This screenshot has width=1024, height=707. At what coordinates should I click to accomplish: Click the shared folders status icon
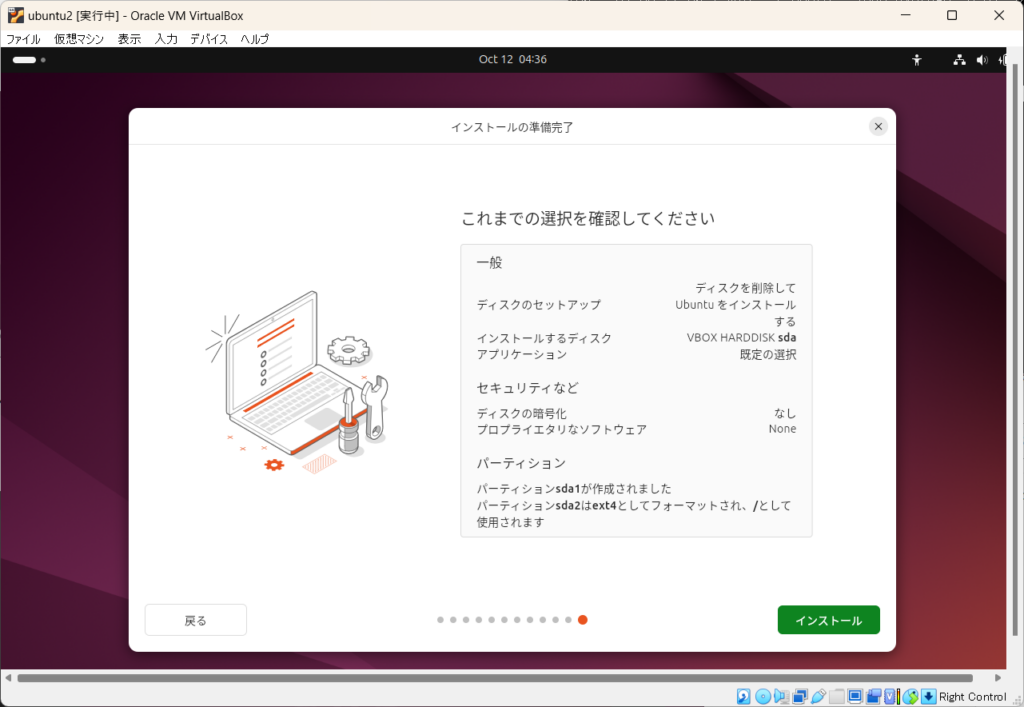click(837, 697)
